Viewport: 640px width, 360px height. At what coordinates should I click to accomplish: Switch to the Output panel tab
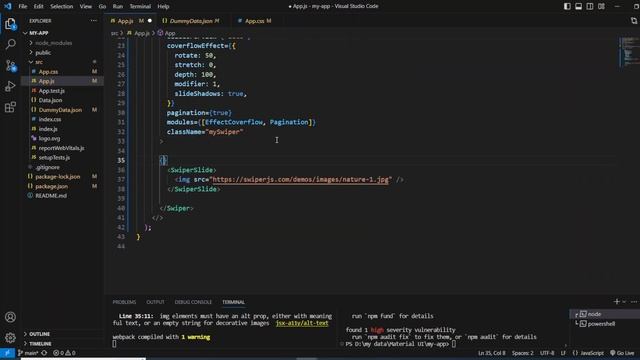click(x=155, y=302)
